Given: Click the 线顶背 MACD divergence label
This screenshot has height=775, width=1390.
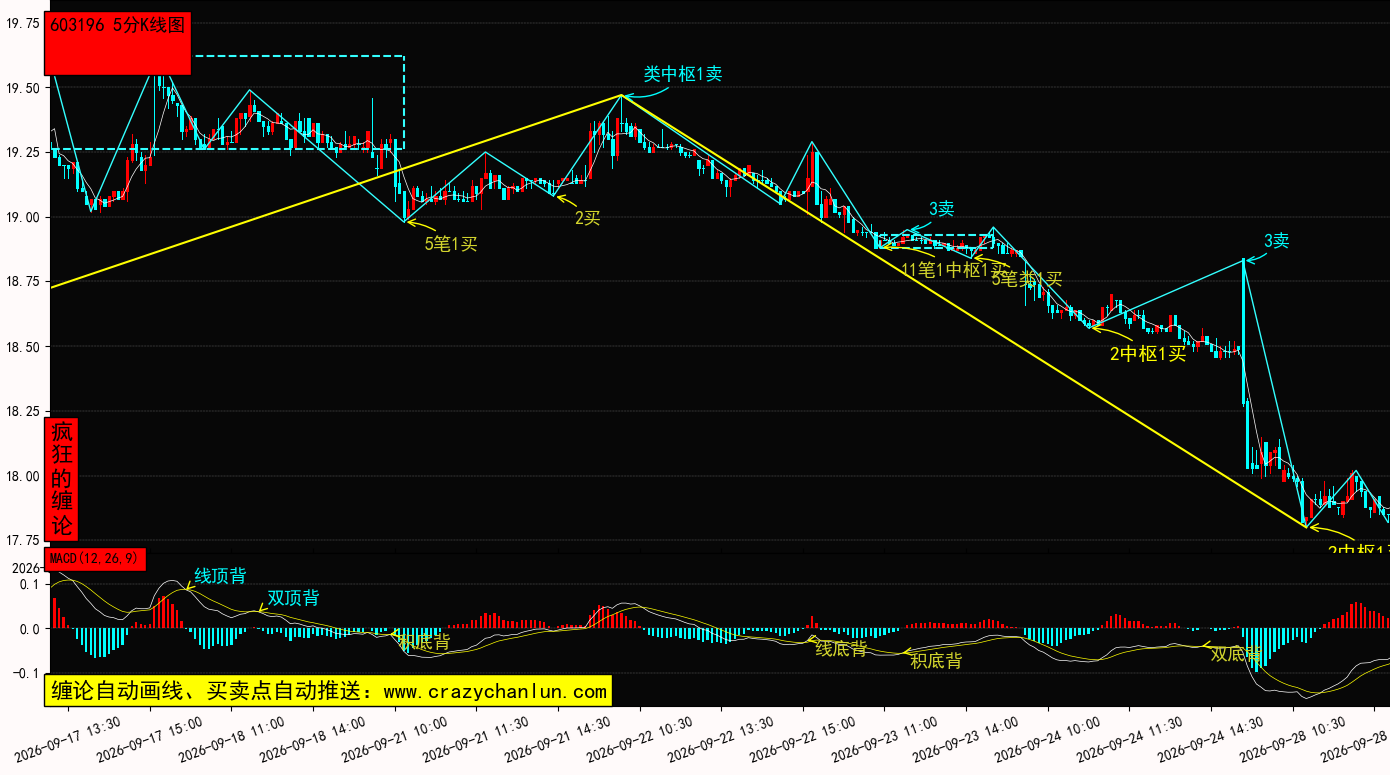Looking at the screenshot, I should point(220,577).
